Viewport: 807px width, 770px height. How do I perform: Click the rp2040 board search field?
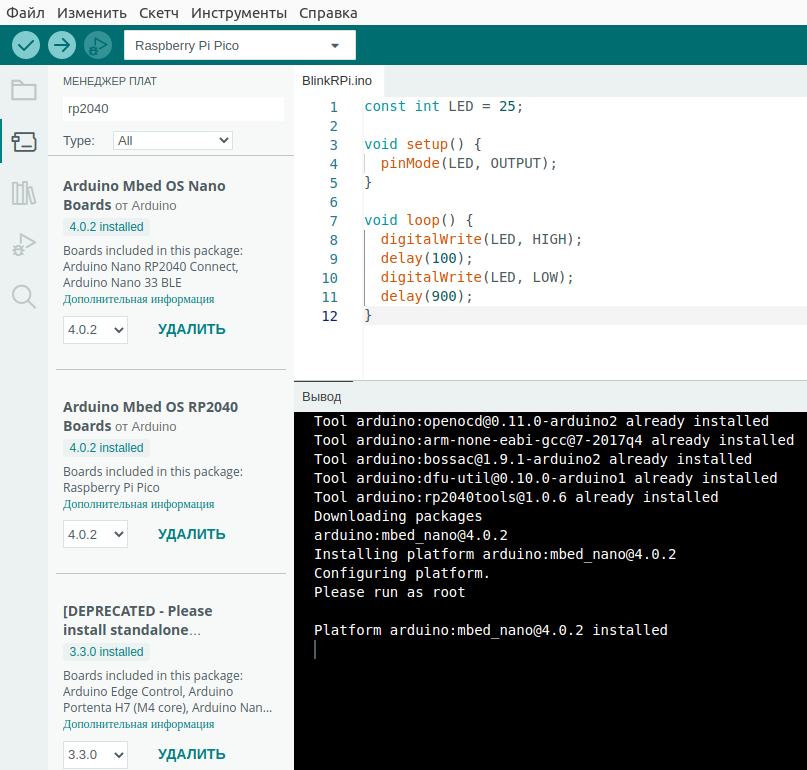(173, 109)
